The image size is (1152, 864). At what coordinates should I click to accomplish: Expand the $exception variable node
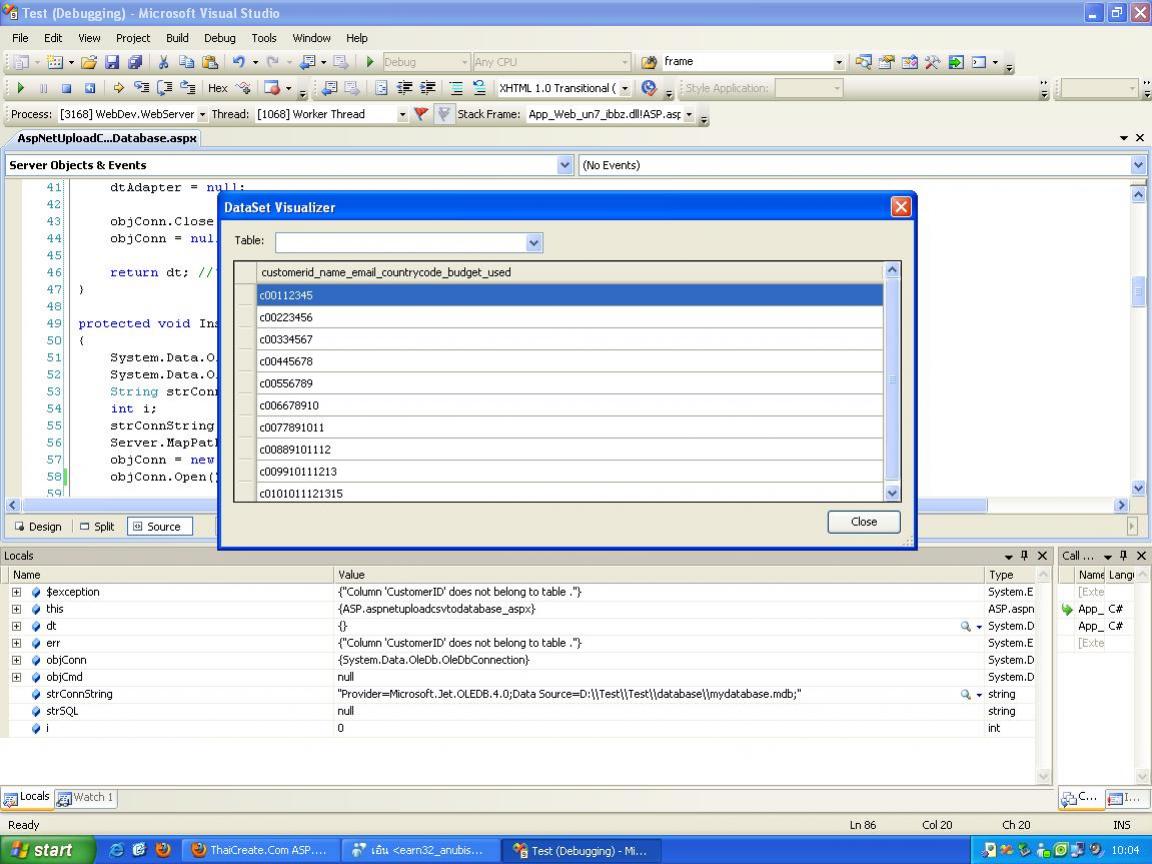16,592
